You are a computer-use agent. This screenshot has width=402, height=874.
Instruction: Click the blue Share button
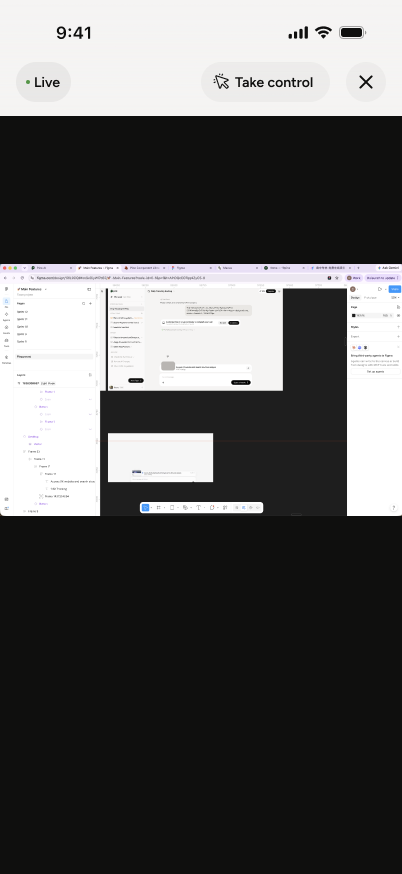click(395, 289)
